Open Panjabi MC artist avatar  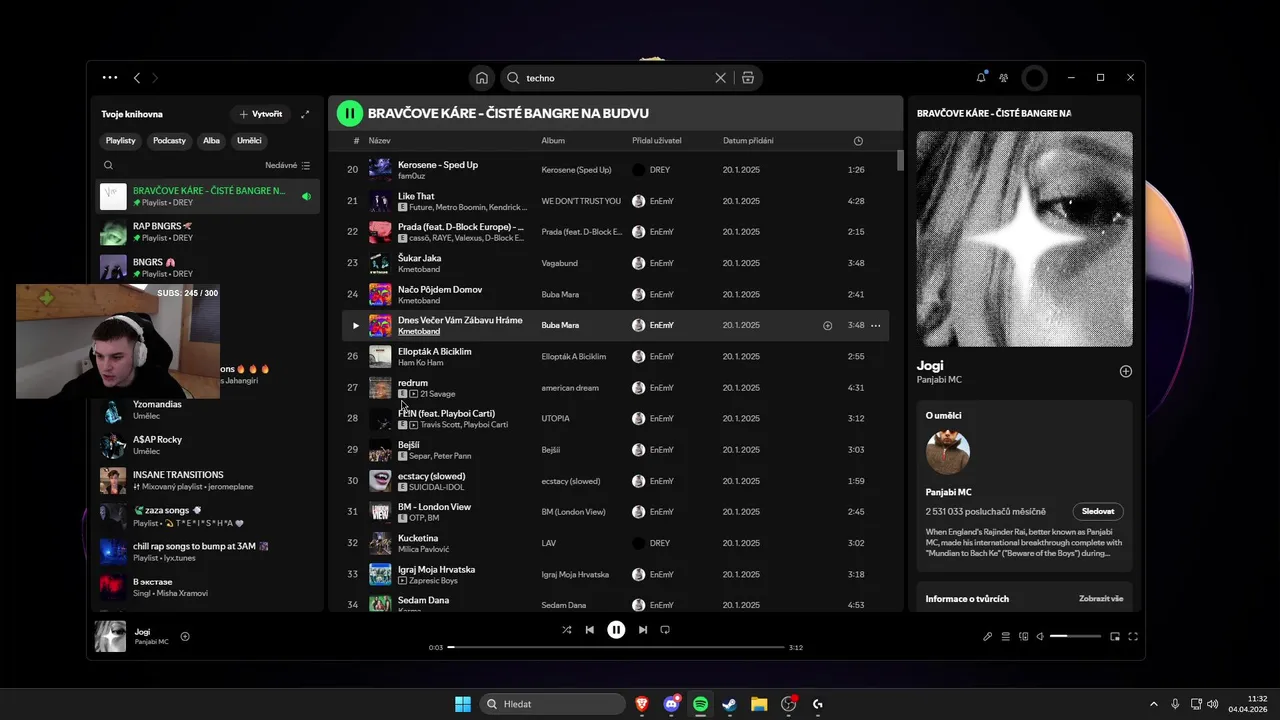pos(947,453)
